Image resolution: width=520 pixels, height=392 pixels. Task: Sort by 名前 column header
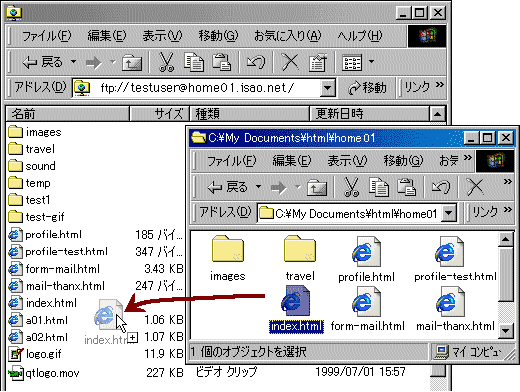coord(68,114)
